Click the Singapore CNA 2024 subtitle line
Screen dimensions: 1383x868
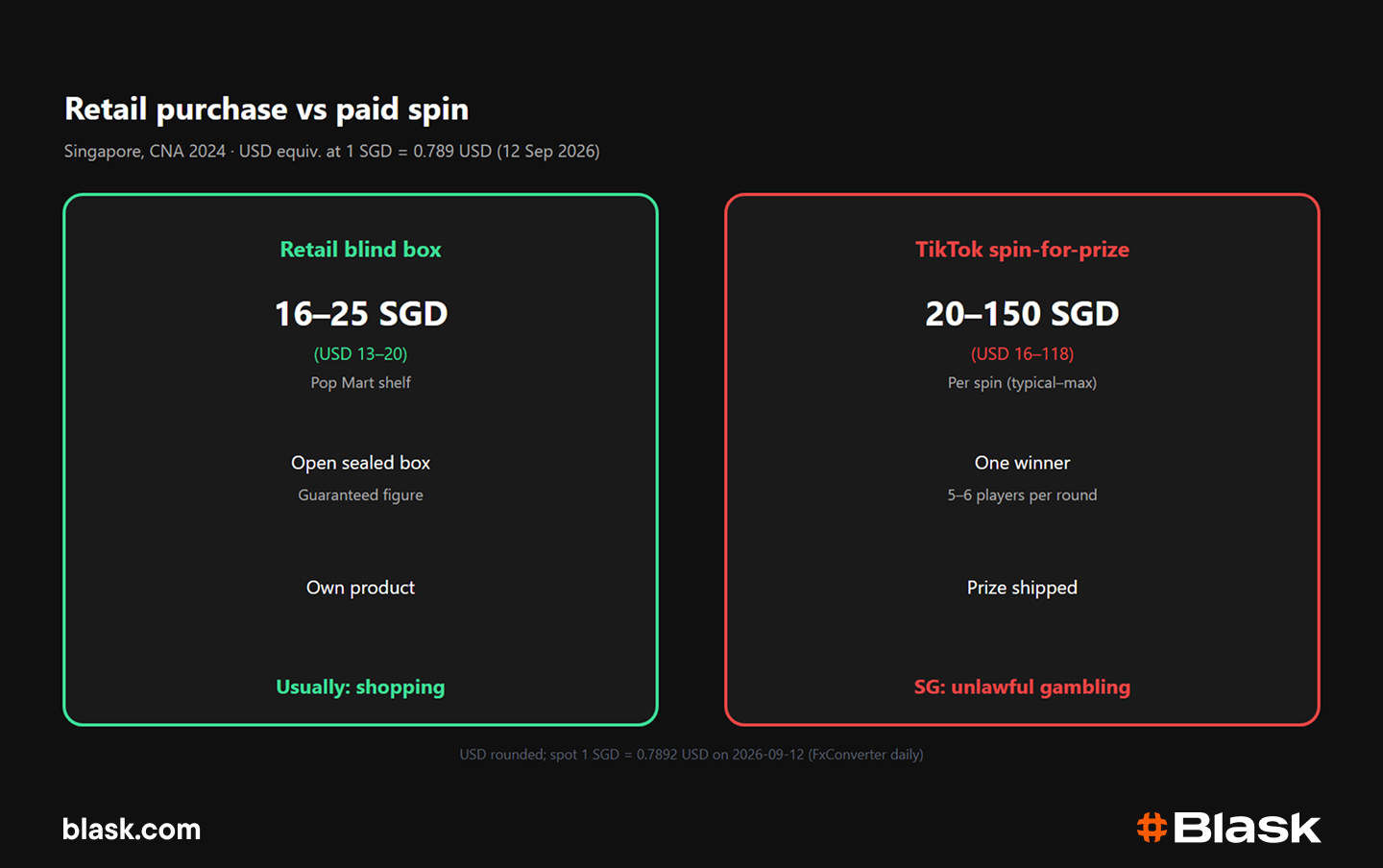[331, 152]
